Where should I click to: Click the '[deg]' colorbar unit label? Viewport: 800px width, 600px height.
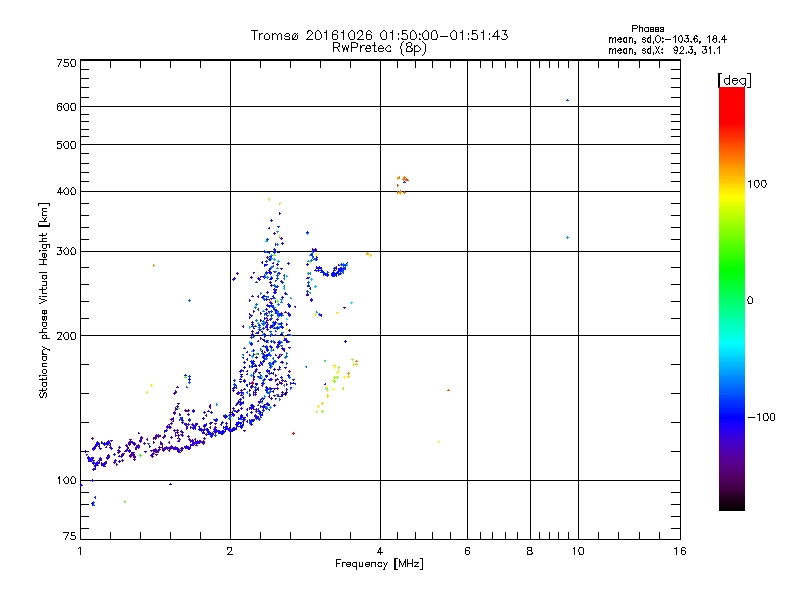coord(734,80)
